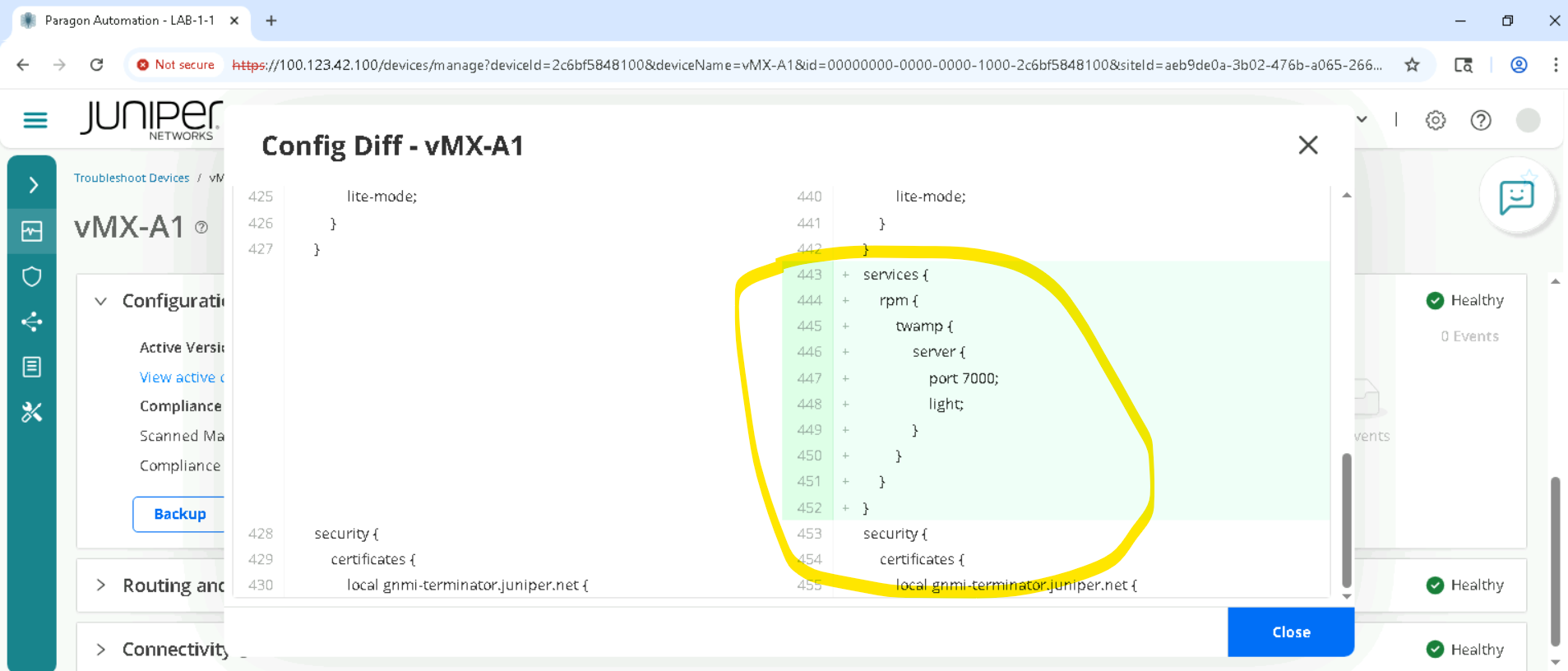Open the tools wrench sidebar icon

(x=32, y=412)
